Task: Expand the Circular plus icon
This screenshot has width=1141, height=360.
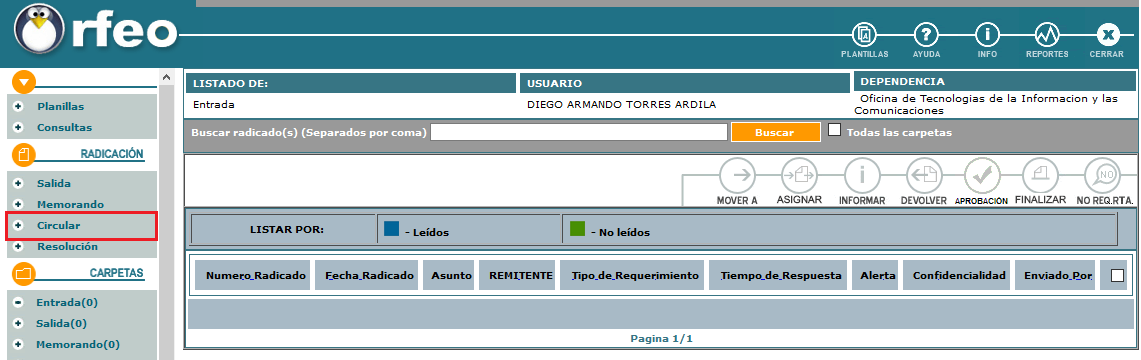Action: tap(18, 225)
